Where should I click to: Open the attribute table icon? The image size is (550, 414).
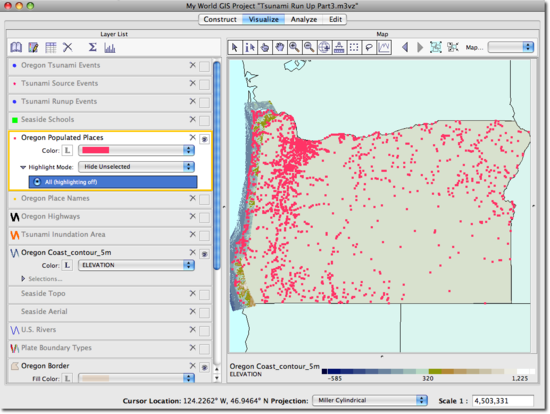tap(51, 47)
